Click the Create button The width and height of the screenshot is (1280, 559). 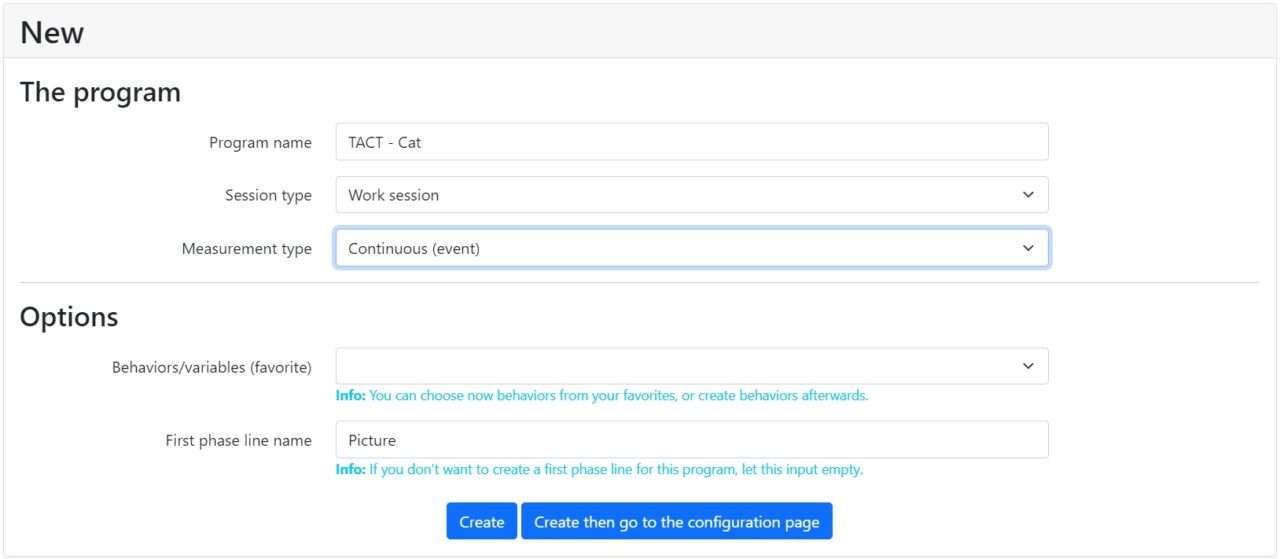tap(481, 522)
